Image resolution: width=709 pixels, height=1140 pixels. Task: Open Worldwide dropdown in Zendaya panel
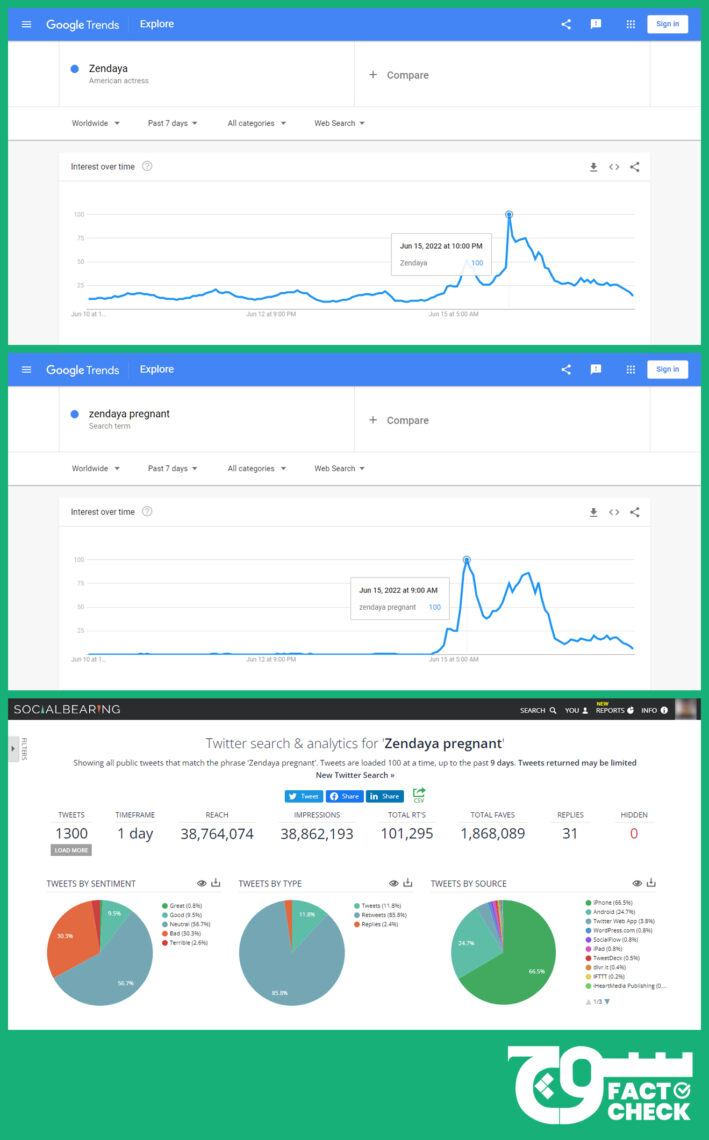95,124
